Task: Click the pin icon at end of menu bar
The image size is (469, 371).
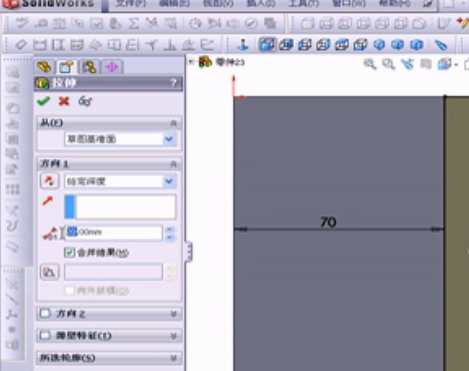Action: 428,4
